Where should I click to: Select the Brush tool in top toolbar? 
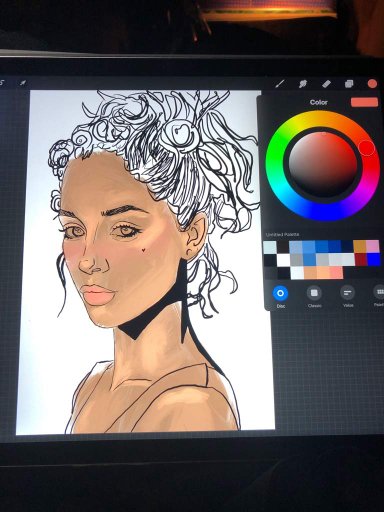[280, 83]
